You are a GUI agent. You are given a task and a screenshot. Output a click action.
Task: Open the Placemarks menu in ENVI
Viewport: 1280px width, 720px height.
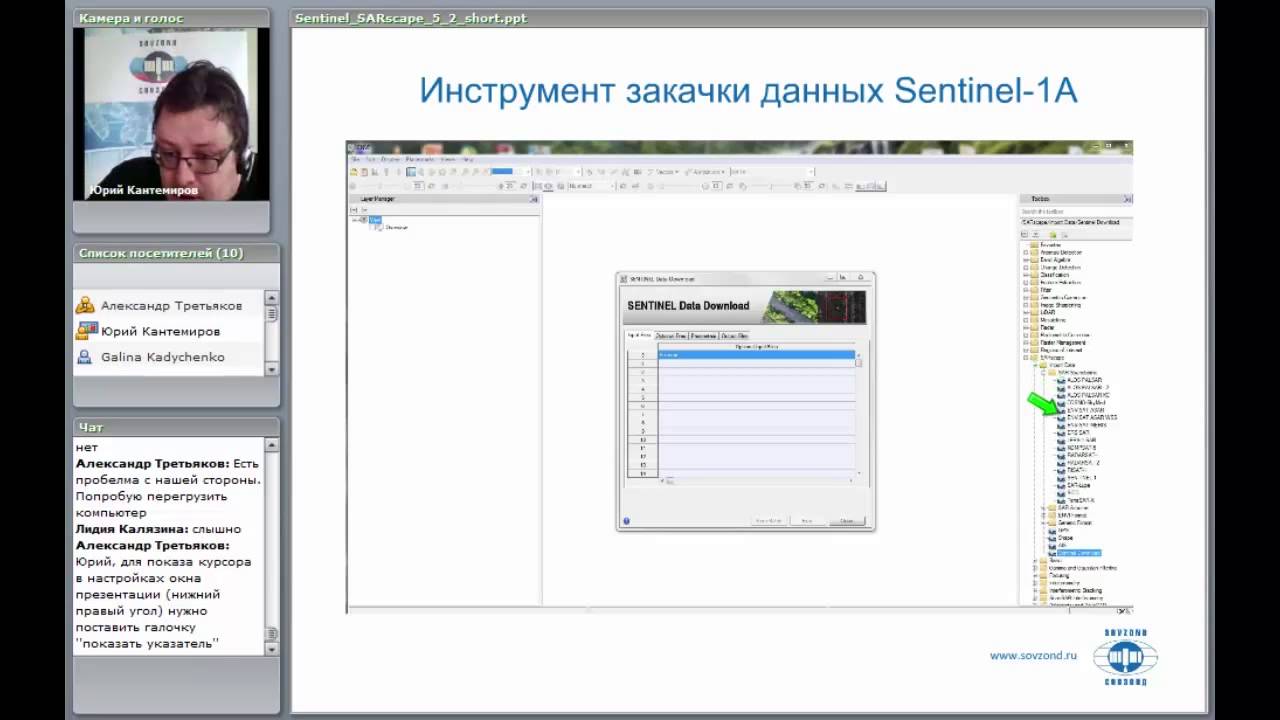[419, 159]
